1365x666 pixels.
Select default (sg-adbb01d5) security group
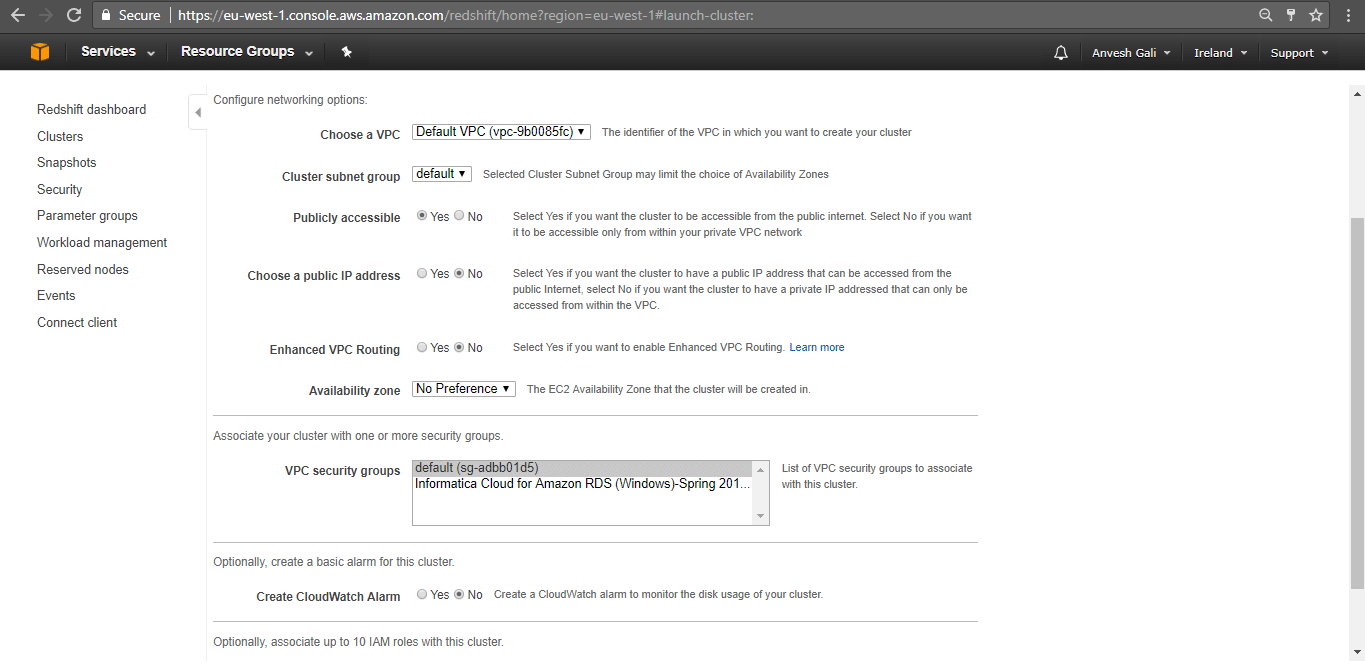[583, 468]
